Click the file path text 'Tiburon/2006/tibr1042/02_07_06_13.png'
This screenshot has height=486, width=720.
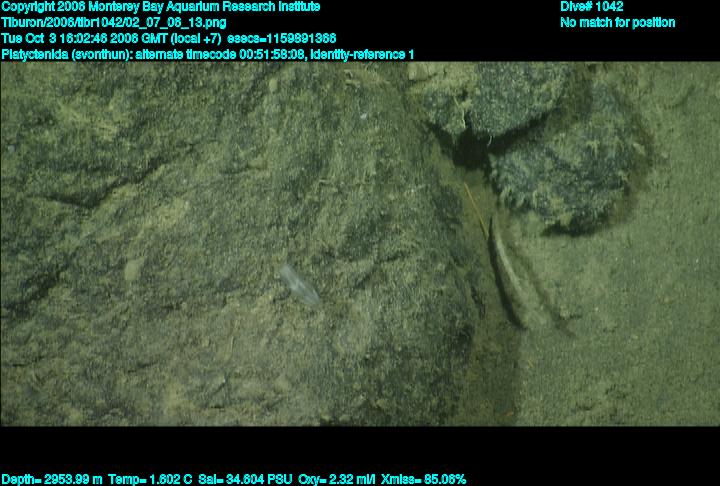click(x=114, y=23)
